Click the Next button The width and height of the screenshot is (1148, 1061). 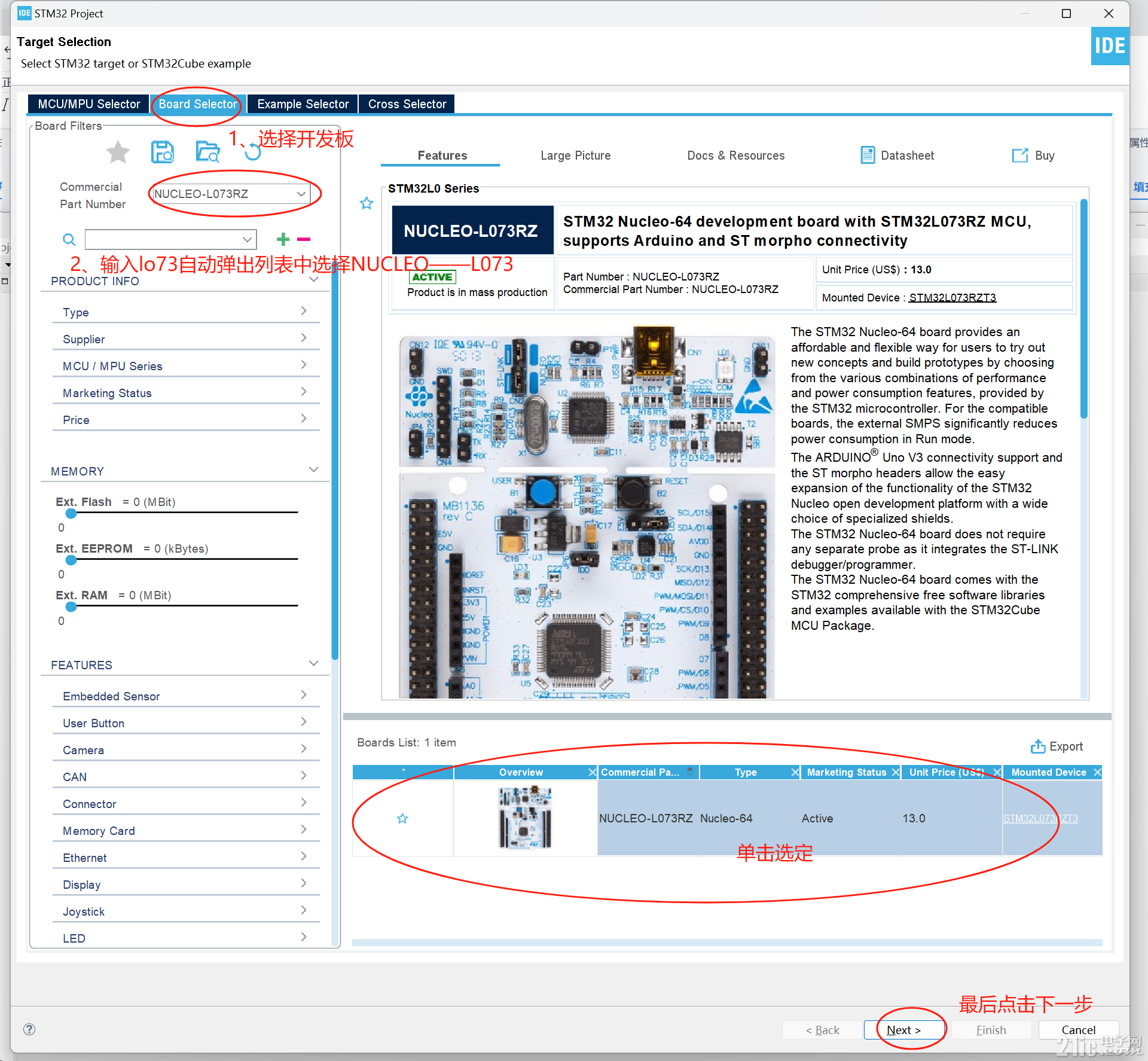[x=903, y=1030]
